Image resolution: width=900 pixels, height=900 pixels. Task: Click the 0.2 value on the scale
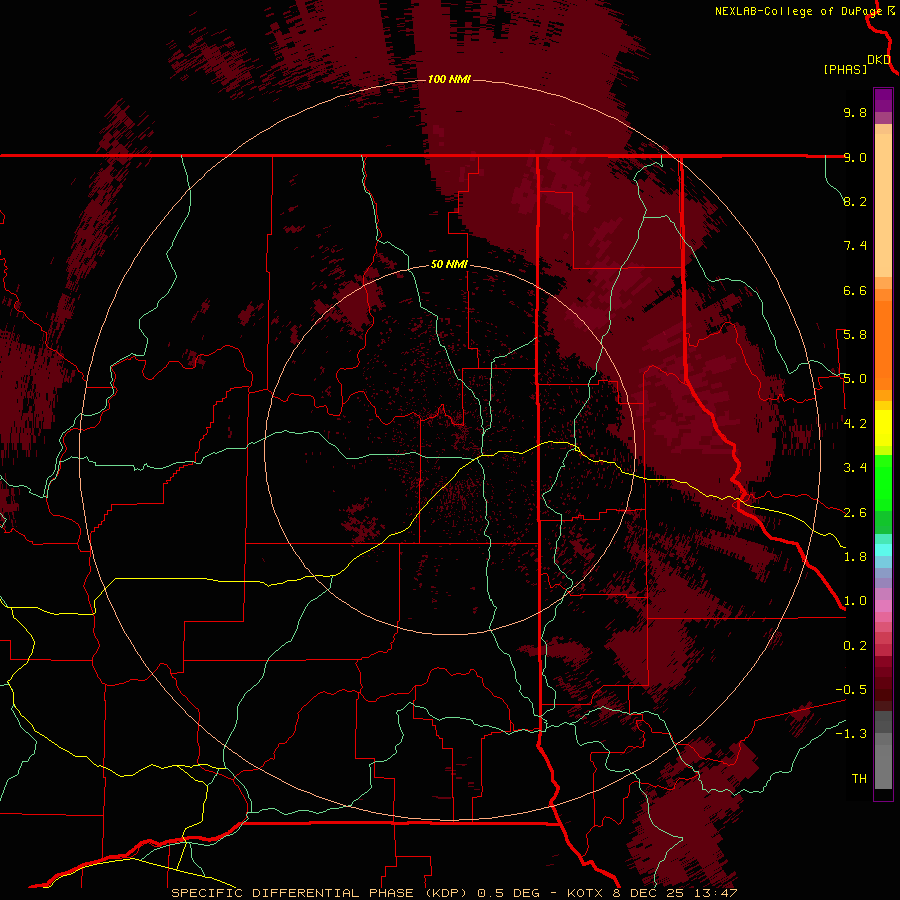tap(855, 646)
